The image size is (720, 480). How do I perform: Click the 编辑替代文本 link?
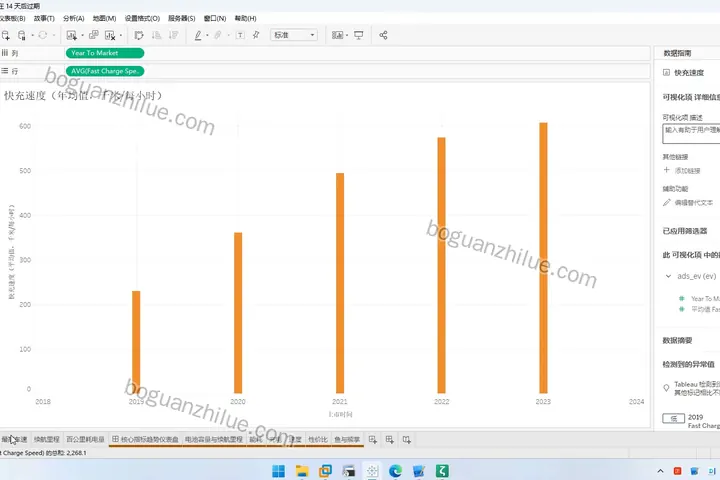pyautogui.click(x=693, y=203)
